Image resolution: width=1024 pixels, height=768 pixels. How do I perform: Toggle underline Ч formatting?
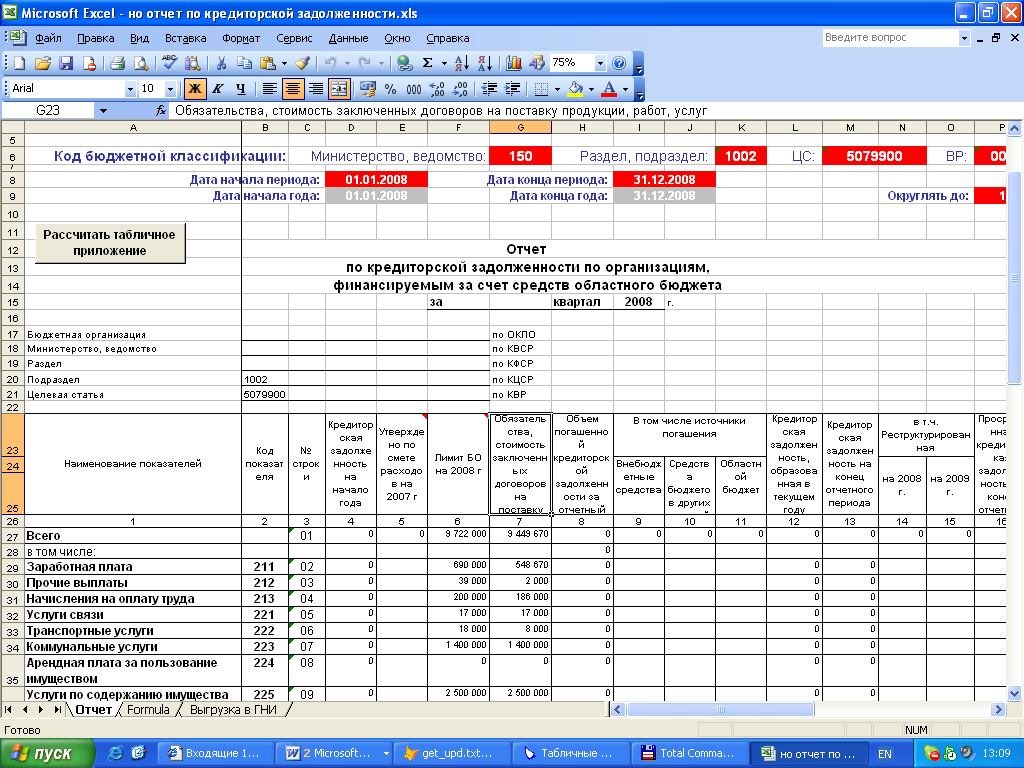[240, 89]
